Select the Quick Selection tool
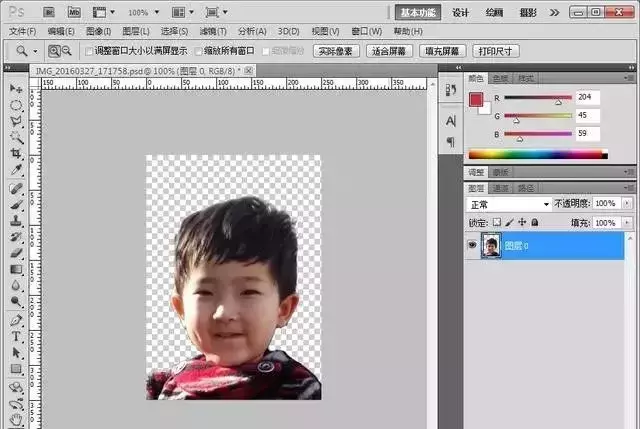This screenshot has height=429, width=640. pyautogui.click(x=16, y=138)
